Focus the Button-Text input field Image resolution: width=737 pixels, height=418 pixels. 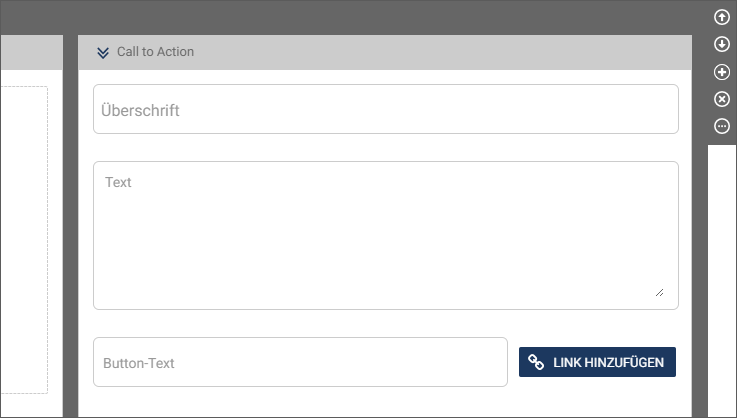pyautogui.click(x=300, y=362)
